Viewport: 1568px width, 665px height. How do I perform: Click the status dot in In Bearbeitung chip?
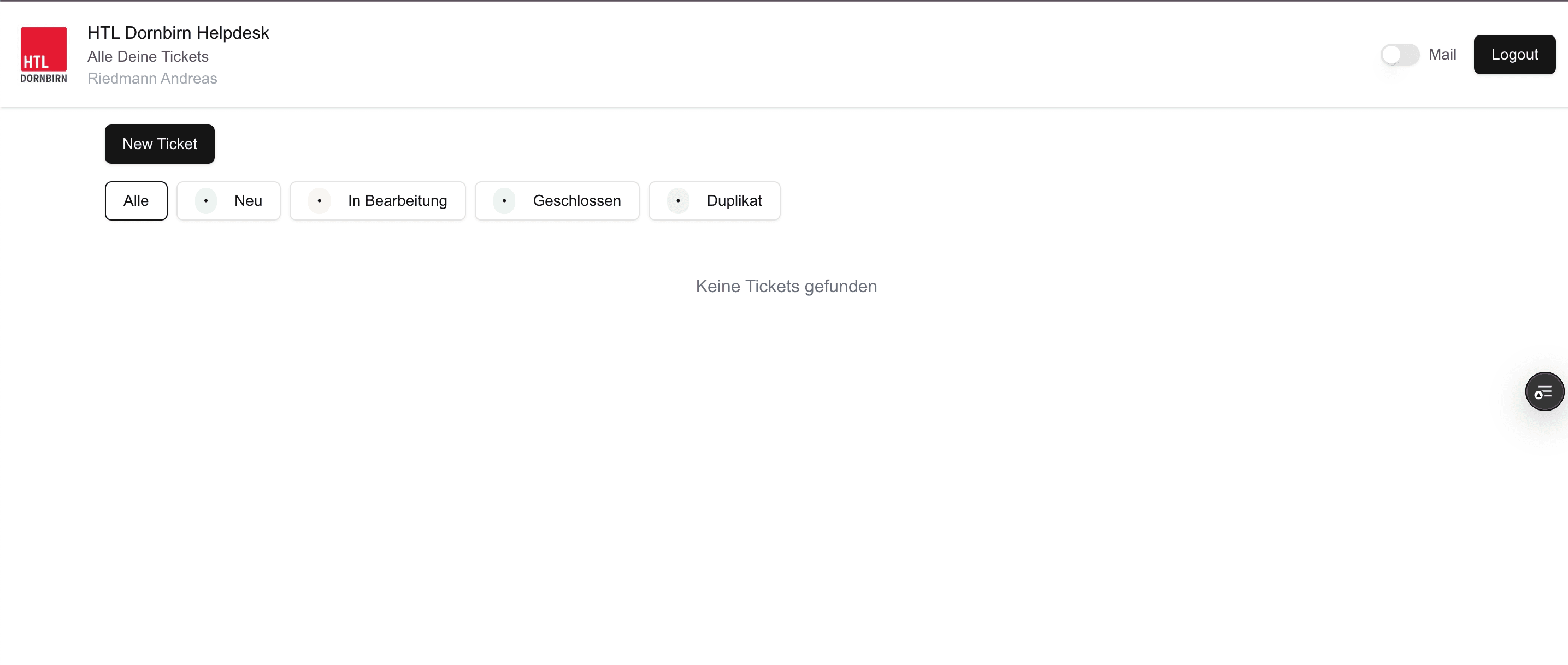[319, 201]
